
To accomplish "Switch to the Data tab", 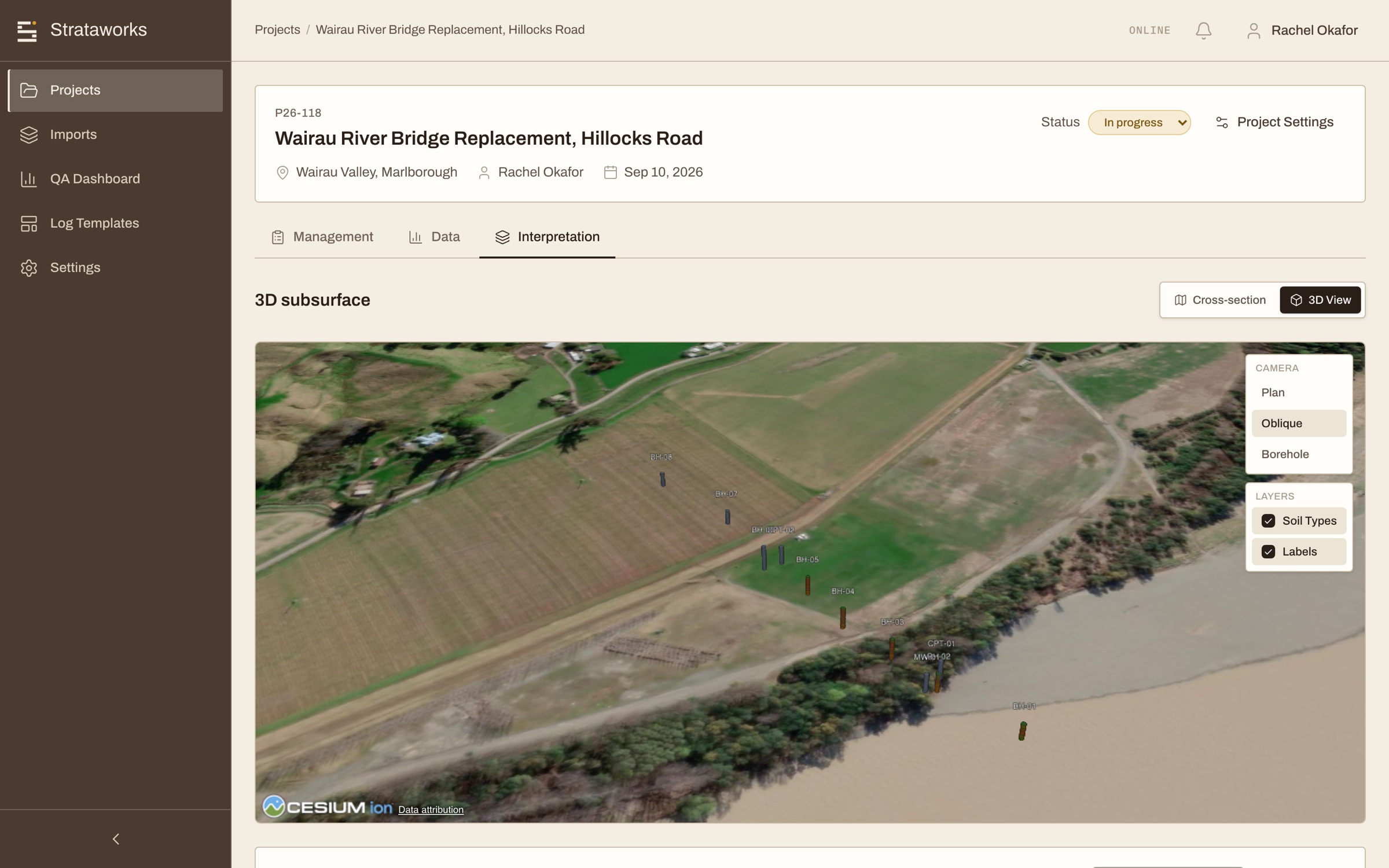I will pos(434,237).
